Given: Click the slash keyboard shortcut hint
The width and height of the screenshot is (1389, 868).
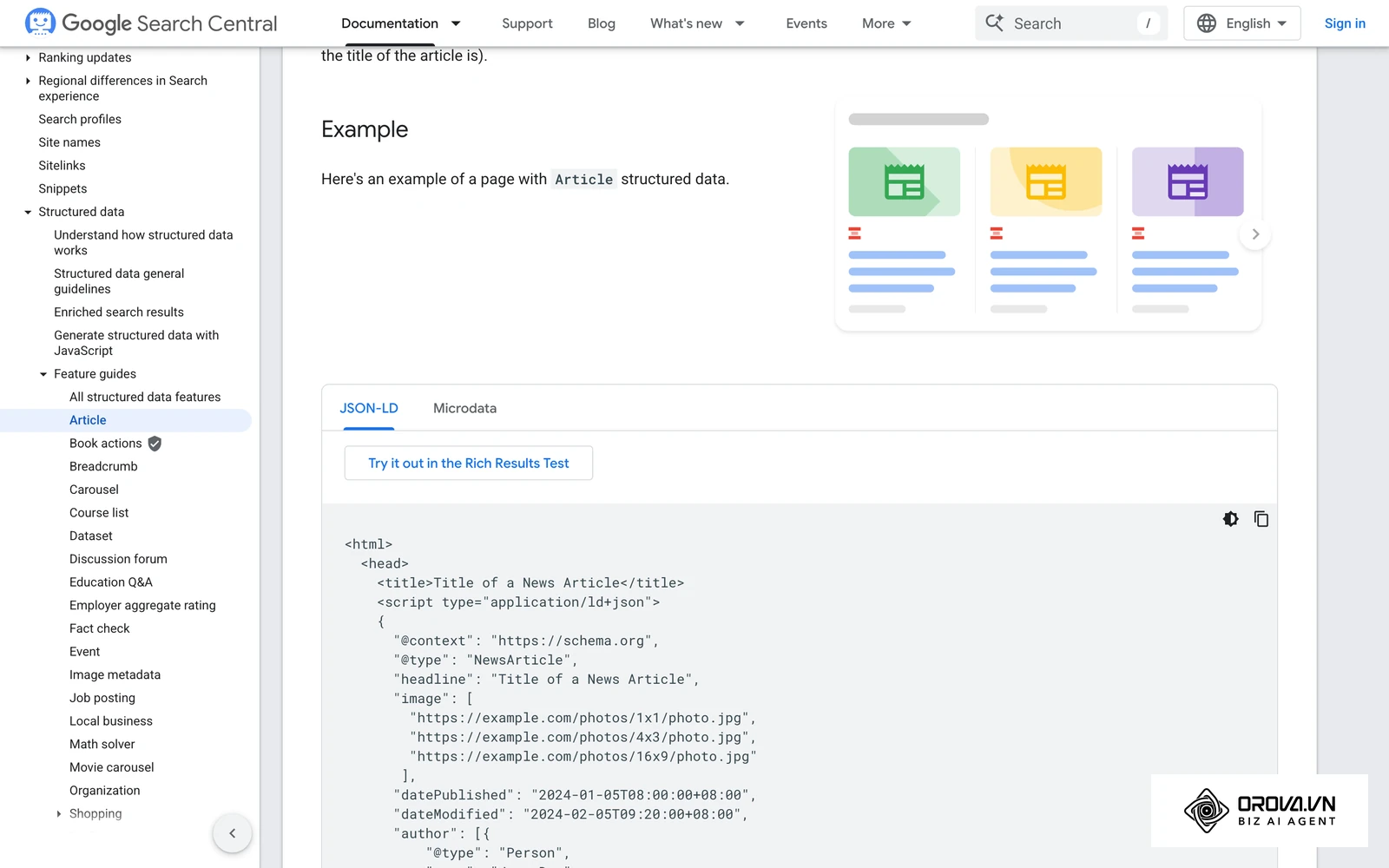Looking at the screenshot, I should [x=1148, y=23].
